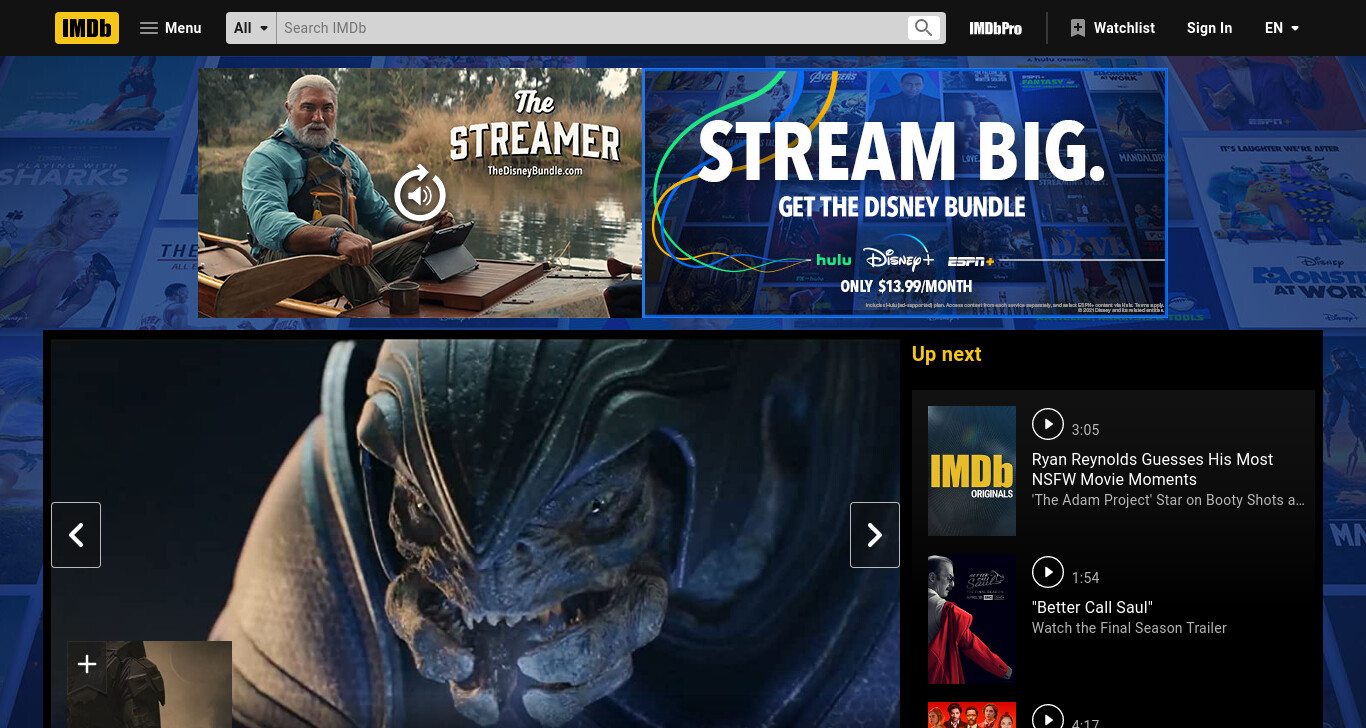Viewport: 1366px width, 728px height.
Task: Play the Better Call Saul trailer
Action: (1047, 572)
